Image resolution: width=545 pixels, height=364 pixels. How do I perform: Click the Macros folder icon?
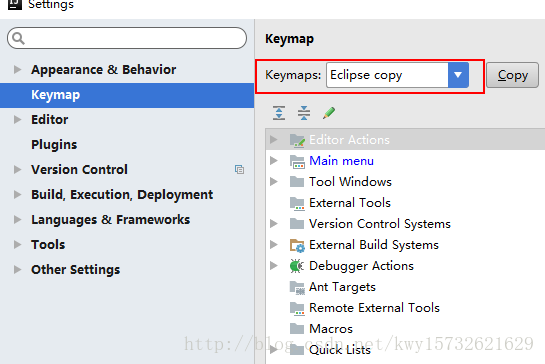pos(297,329)
